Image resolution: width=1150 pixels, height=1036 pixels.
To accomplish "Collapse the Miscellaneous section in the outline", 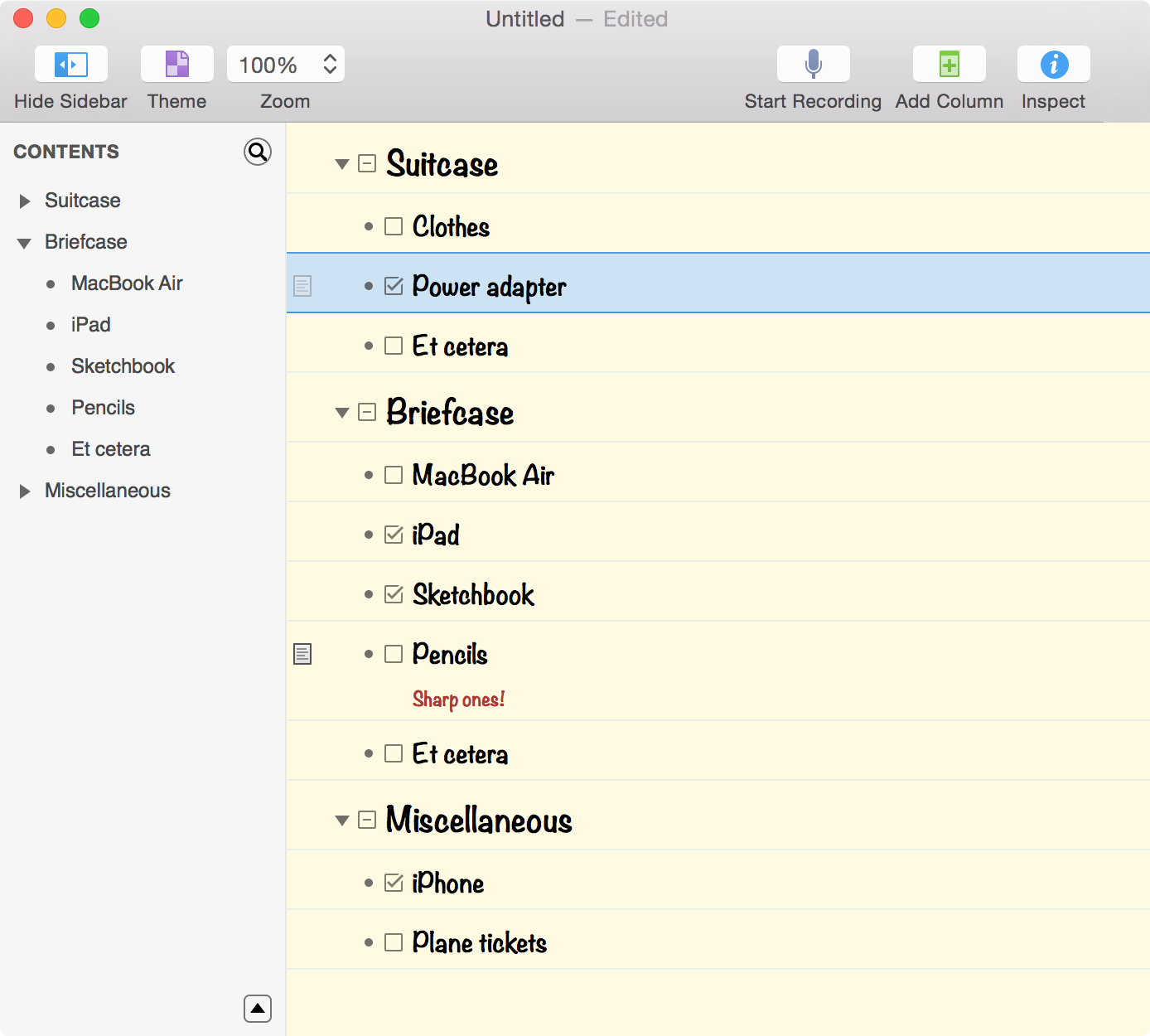I will point(341,821).
